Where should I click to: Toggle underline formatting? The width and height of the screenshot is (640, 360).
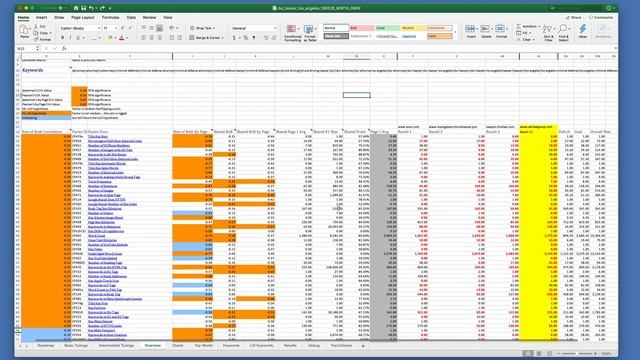pos(78,38)
